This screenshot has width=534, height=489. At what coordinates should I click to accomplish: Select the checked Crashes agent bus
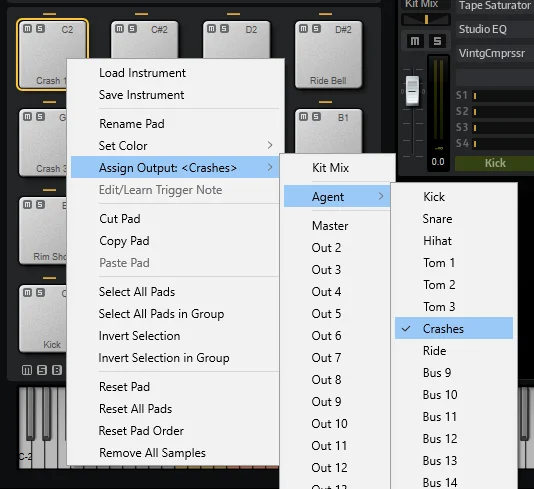point(454,328)
